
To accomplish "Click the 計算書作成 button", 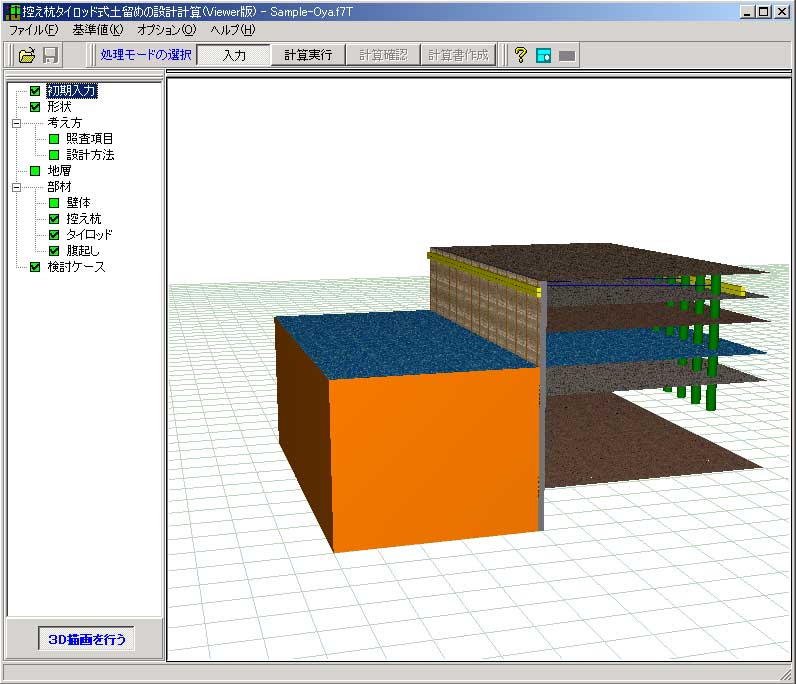I will pos(458,55).
